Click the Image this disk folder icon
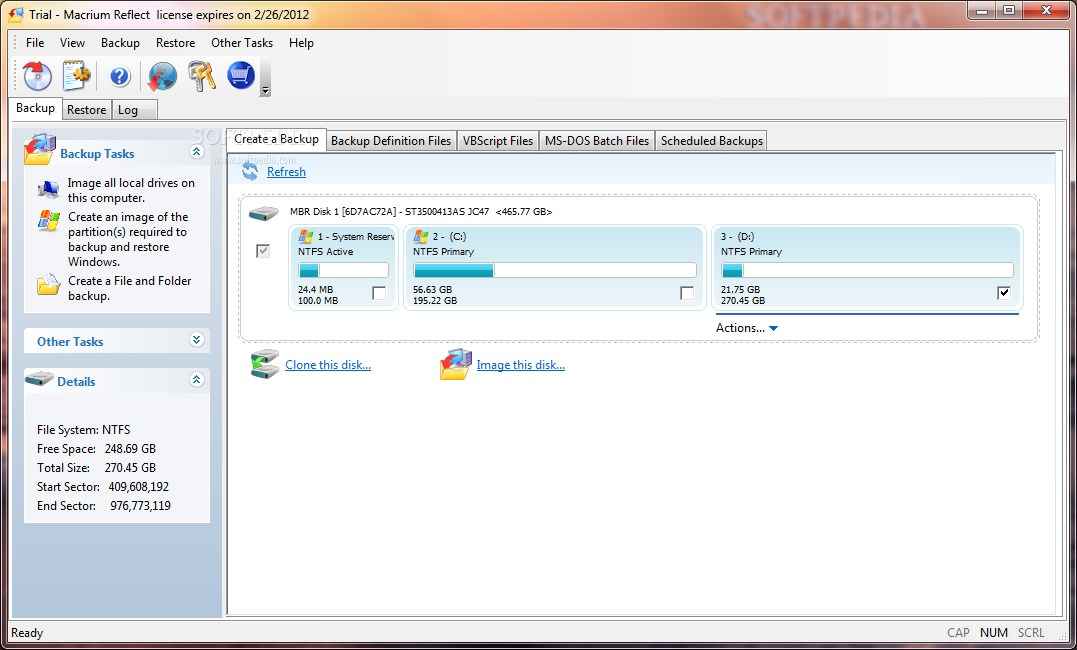1077x650 pixels. 456,365
